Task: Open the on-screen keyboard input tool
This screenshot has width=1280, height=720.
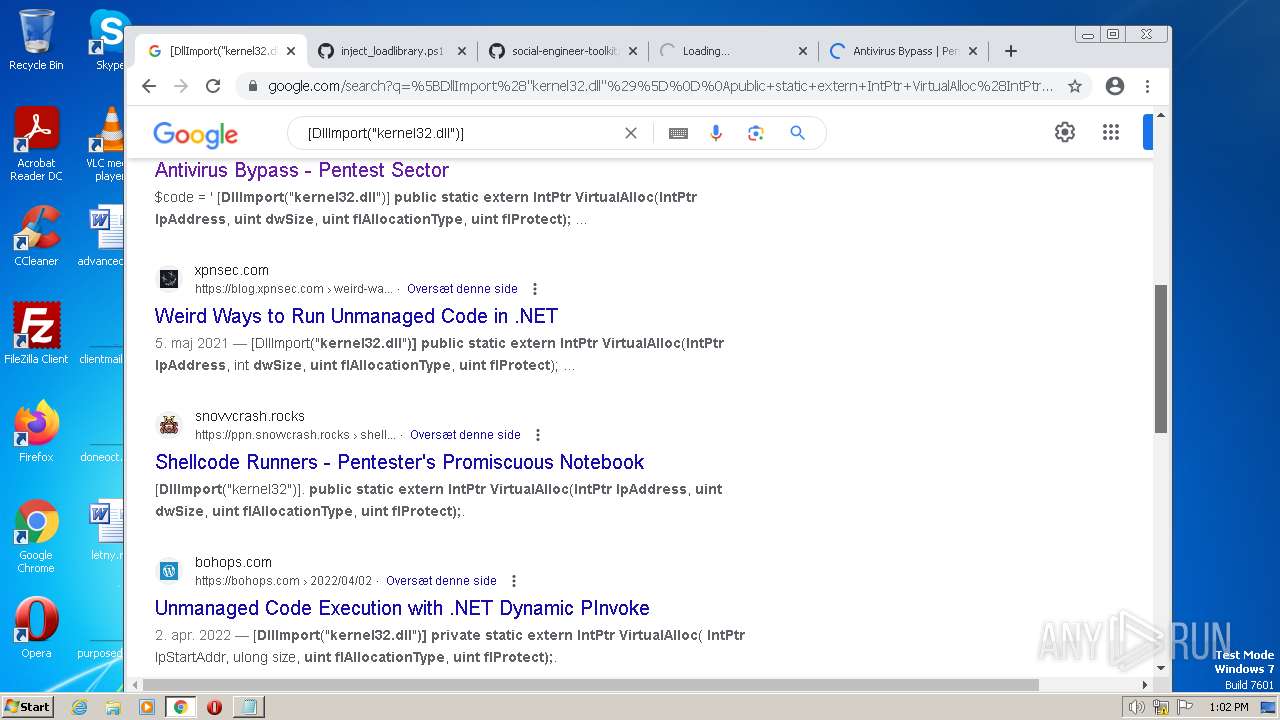Action: coord(678,133)
